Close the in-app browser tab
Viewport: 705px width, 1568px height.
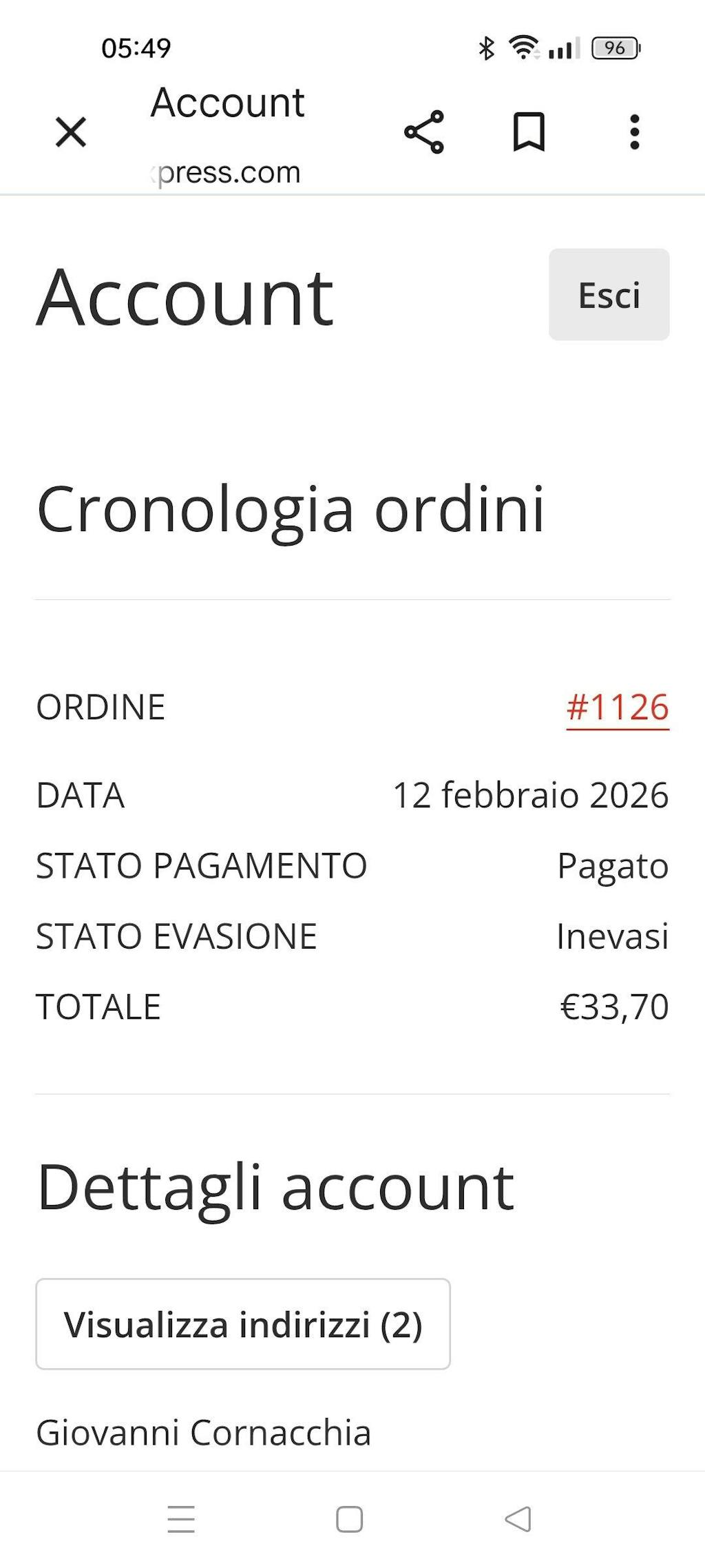71,132
